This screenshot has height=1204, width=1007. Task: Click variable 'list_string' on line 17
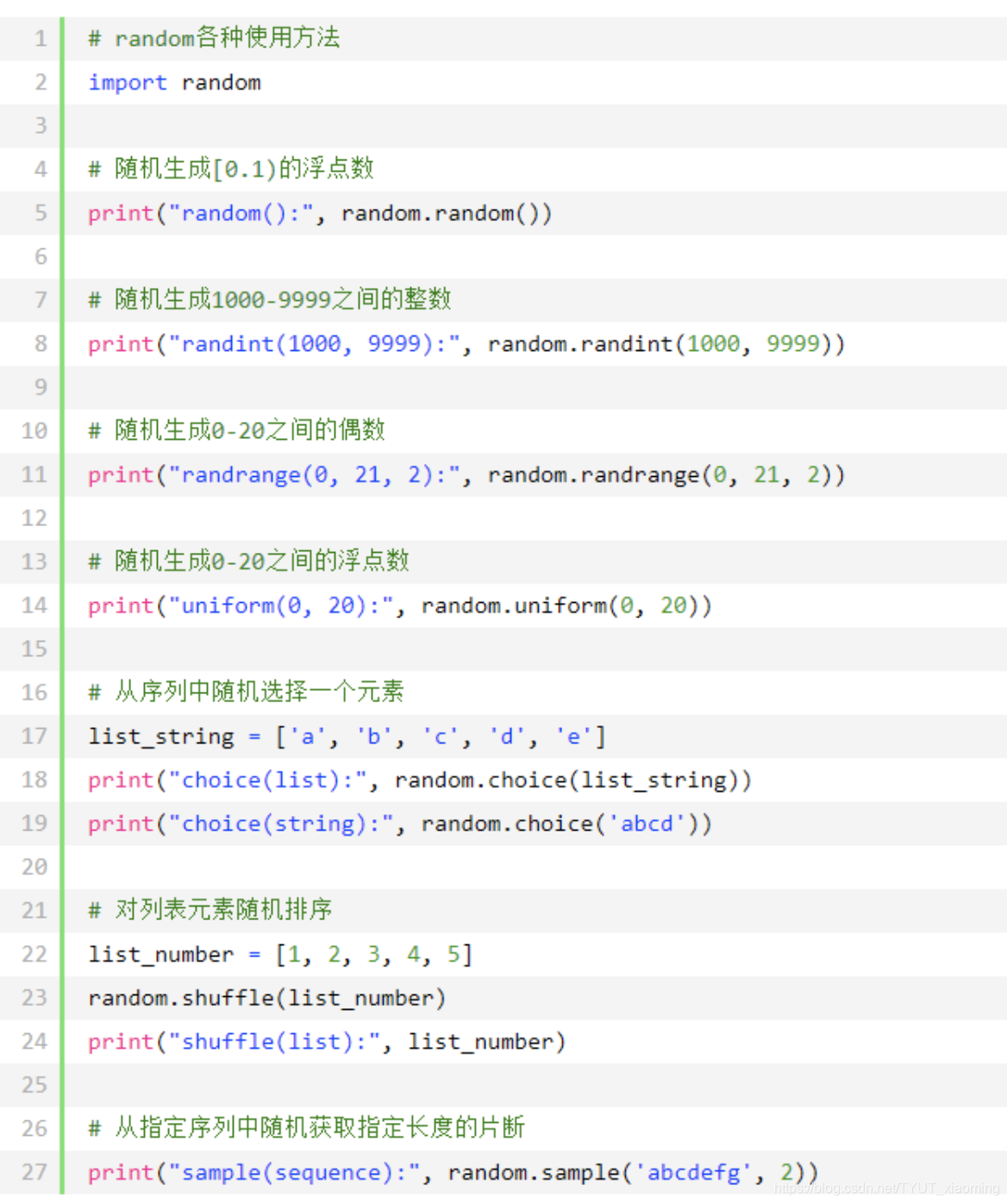pos(160,737)
